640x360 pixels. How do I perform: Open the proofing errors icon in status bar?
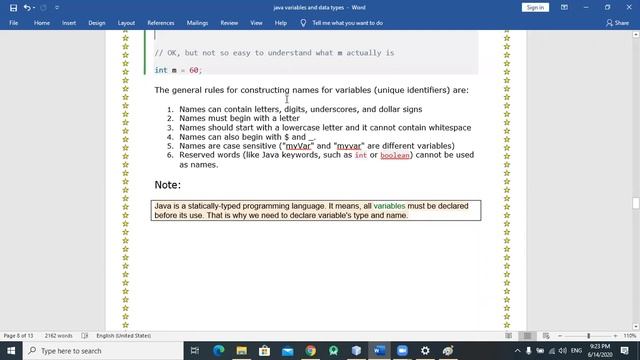84,336
